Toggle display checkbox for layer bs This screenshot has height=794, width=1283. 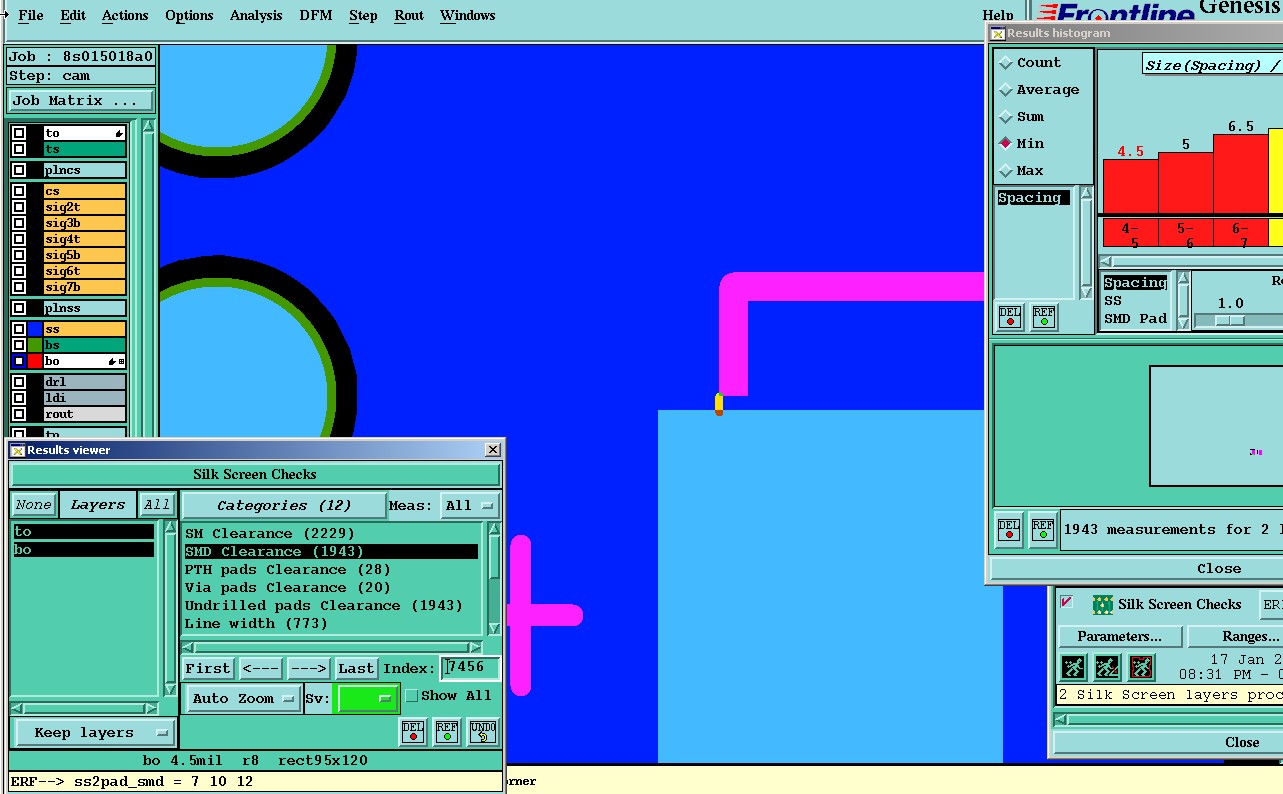tap(19, 345)
